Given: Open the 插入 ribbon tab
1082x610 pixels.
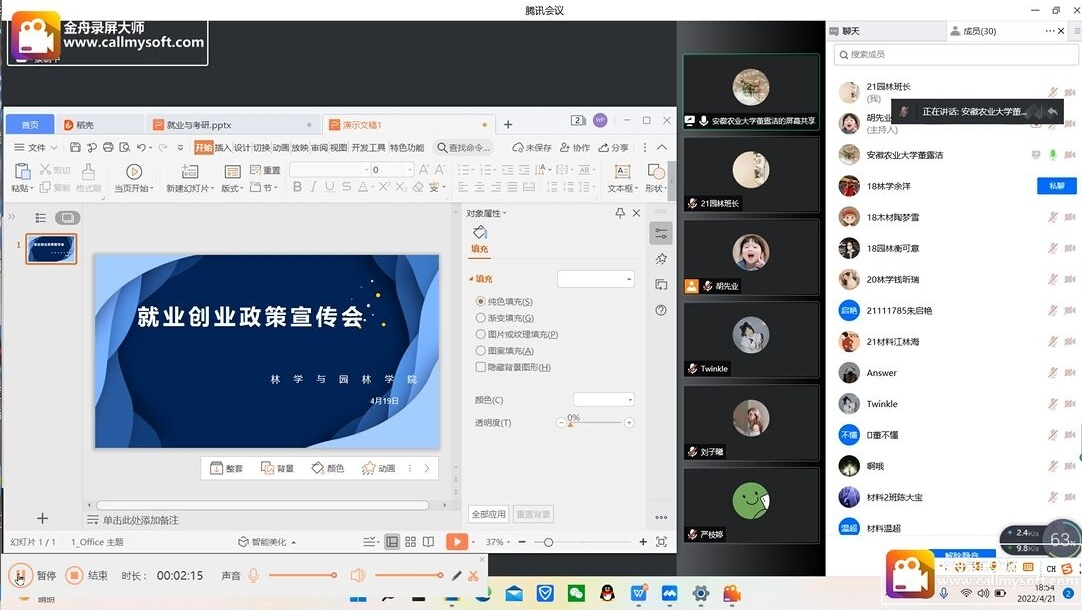Looking at the screenshot, I should coord(223,147).
